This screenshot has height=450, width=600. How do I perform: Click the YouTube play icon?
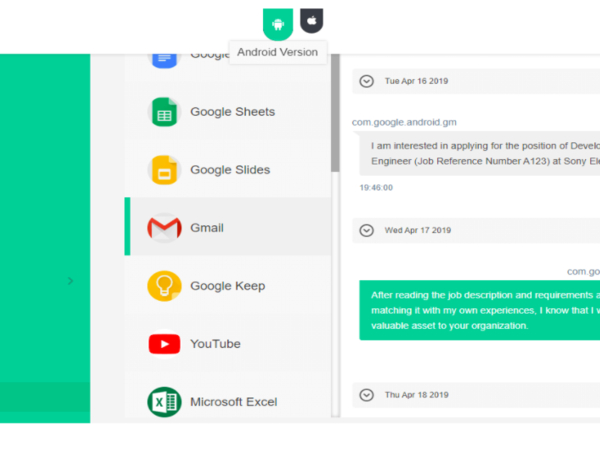click(x=164, y=344)
